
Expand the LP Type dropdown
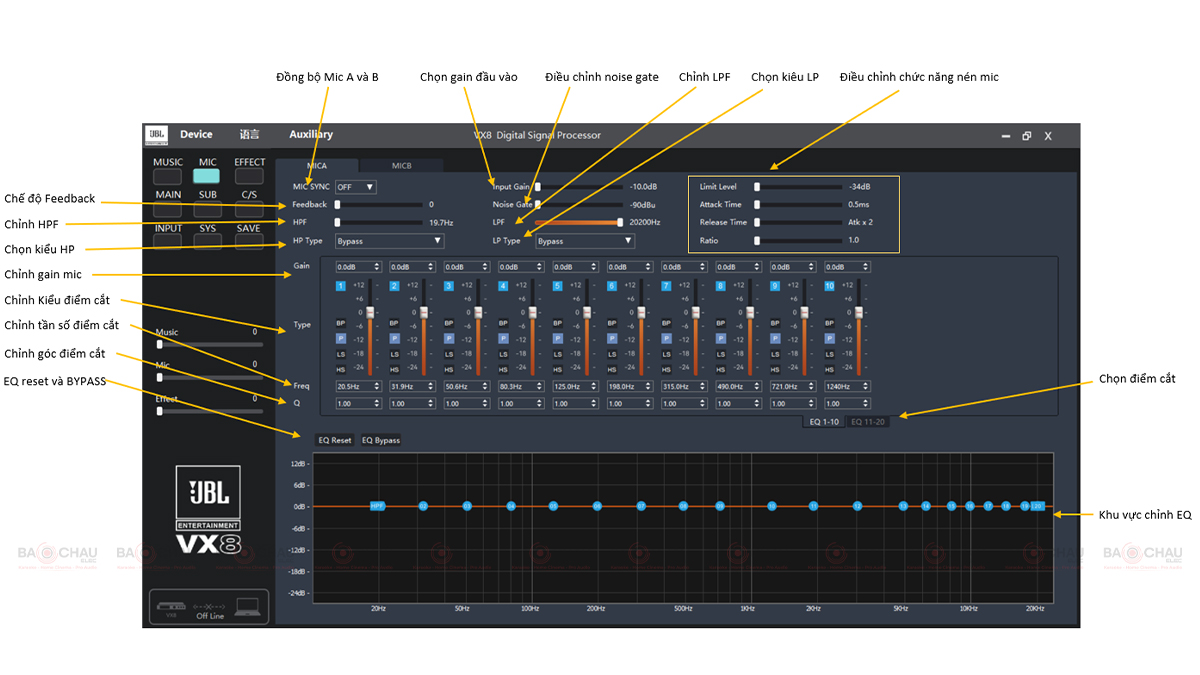[x=585, y=241]
